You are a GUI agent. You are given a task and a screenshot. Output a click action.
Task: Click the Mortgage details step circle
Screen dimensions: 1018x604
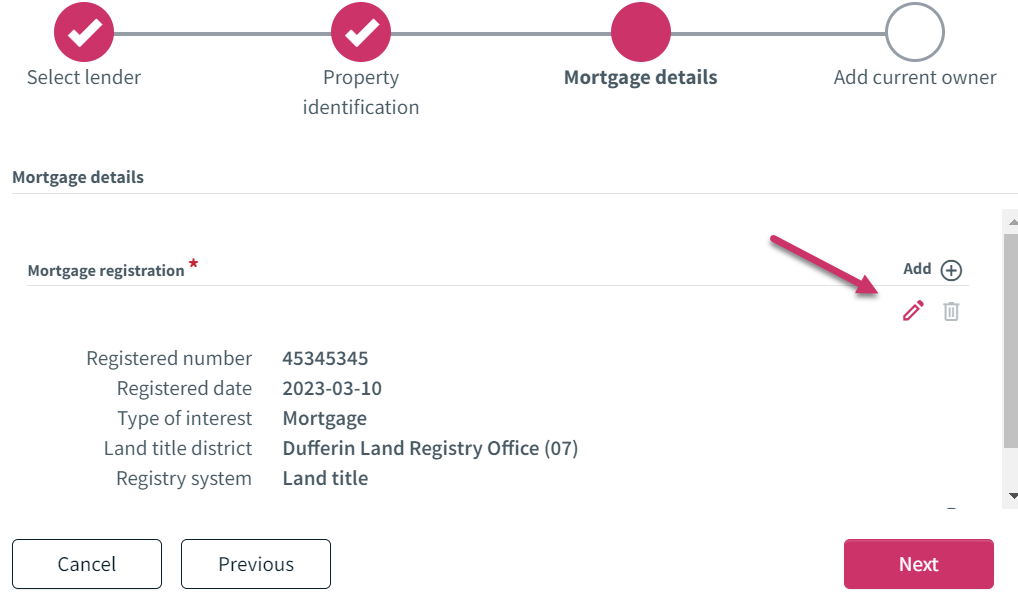[x=641, y=32]
